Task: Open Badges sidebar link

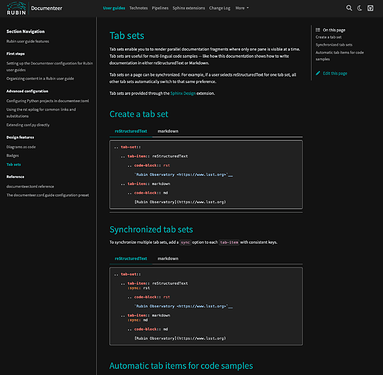Action: pyautogui.click(x=13, y=155)
